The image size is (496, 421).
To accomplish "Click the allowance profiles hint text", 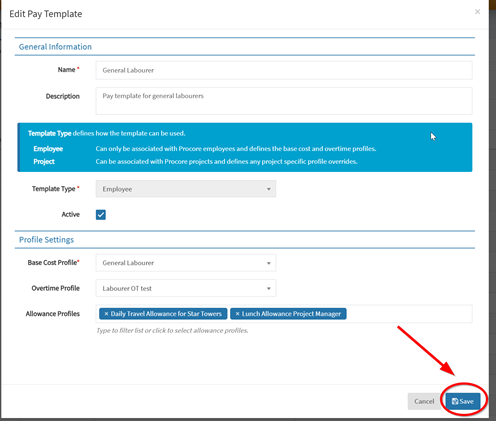I will (172, 330).
